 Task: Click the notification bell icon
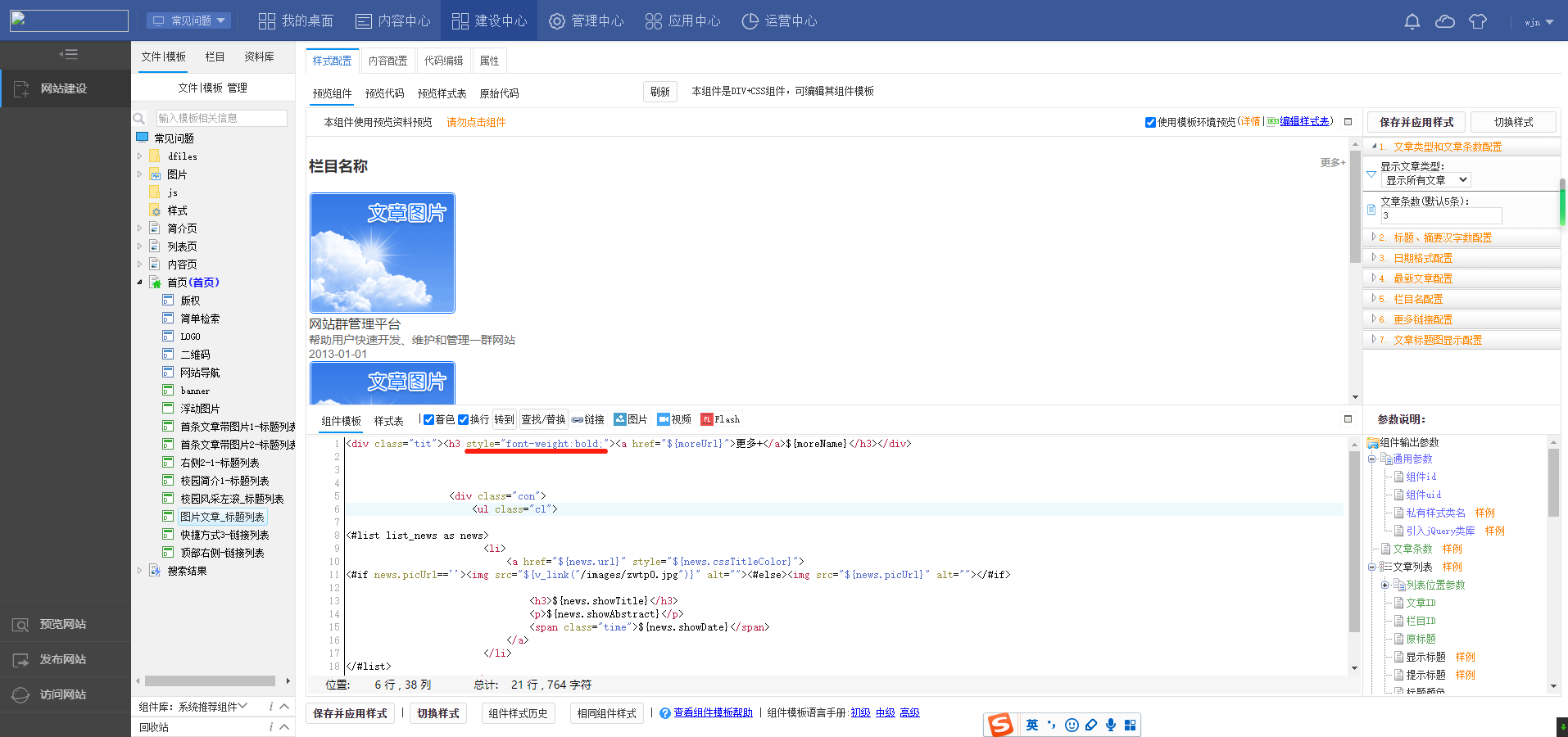(1412, 21)
